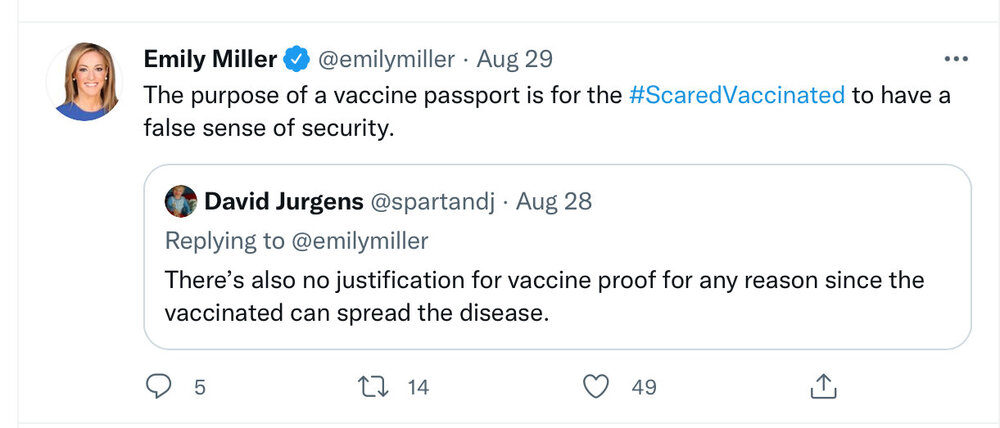1000x428 pixels.
Task: Open the Aug 29 tweet timestamp
Action: pyautogui.click(x=514, y=59)
